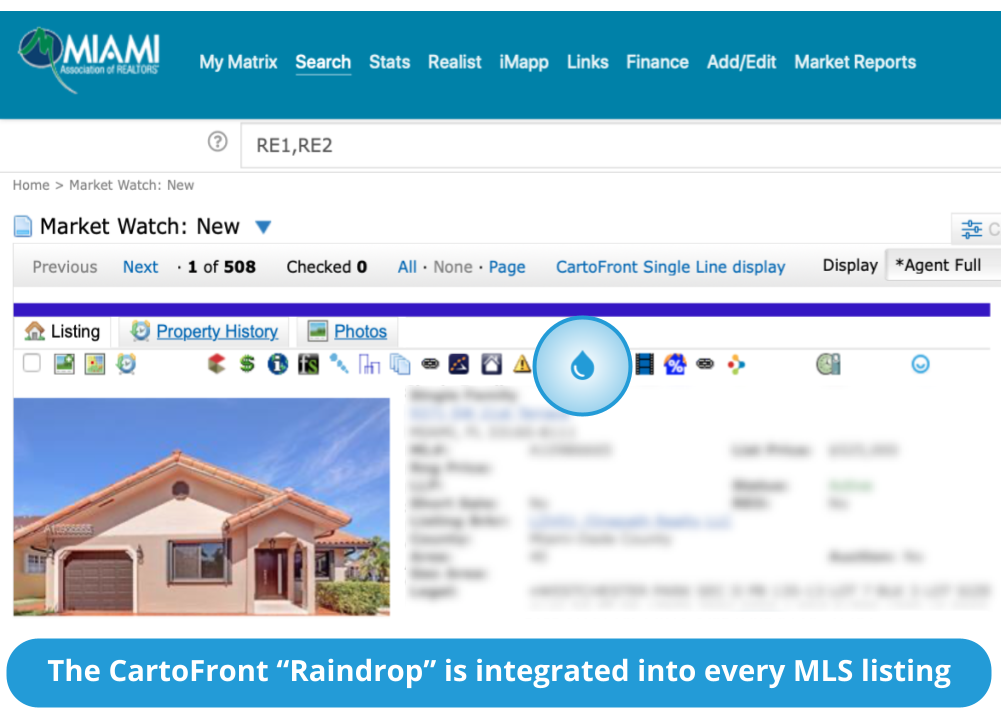Image resolution: width=1001 pixels, height=719 pixels.
Task: Select the Page checked link
Action: point(507,267)
